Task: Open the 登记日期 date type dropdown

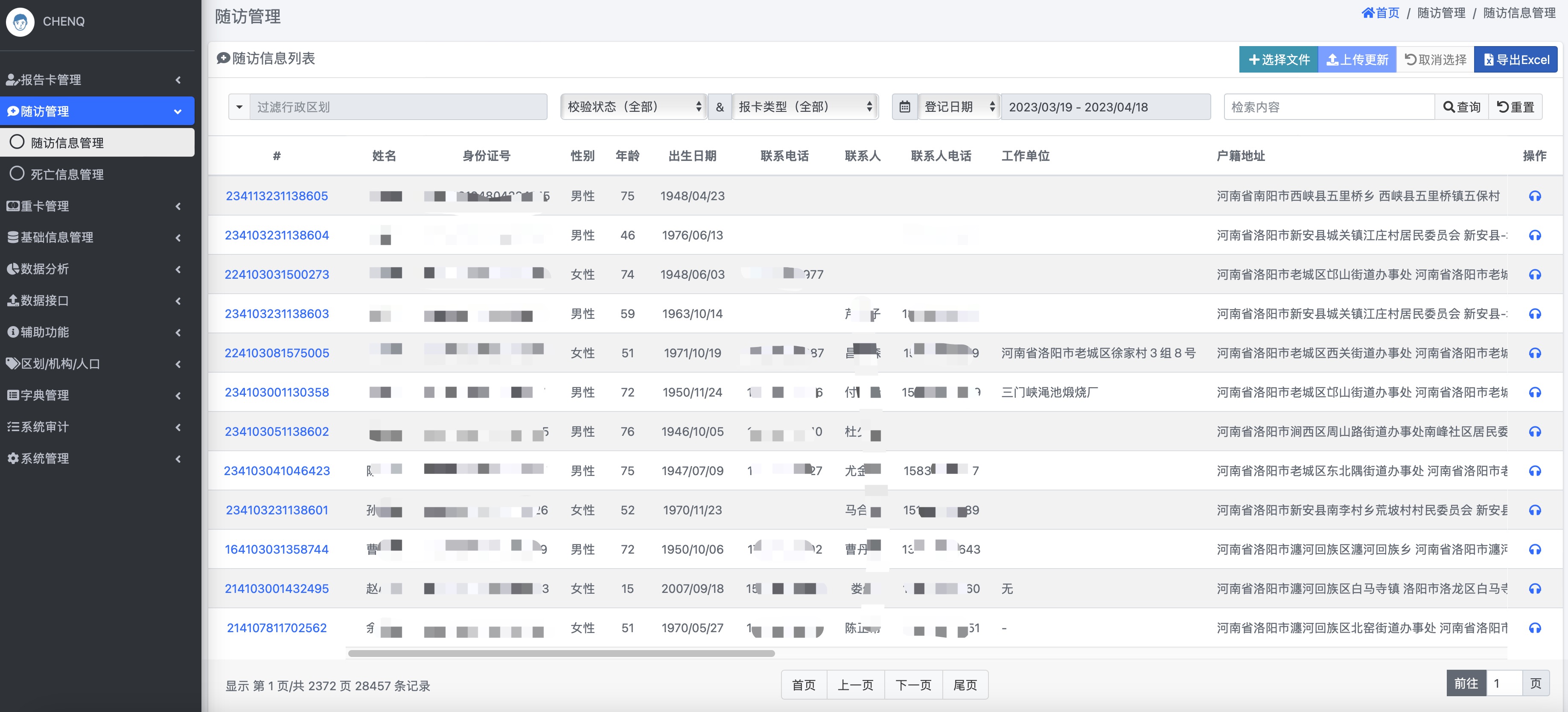Action: 959,107
